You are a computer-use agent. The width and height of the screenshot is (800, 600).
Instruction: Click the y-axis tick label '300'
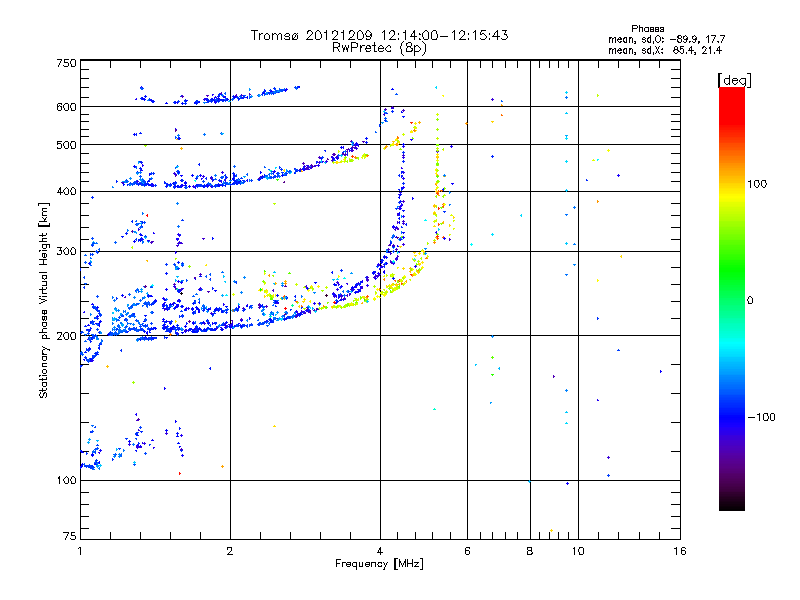pyautogui.click(x=66, y=252)
